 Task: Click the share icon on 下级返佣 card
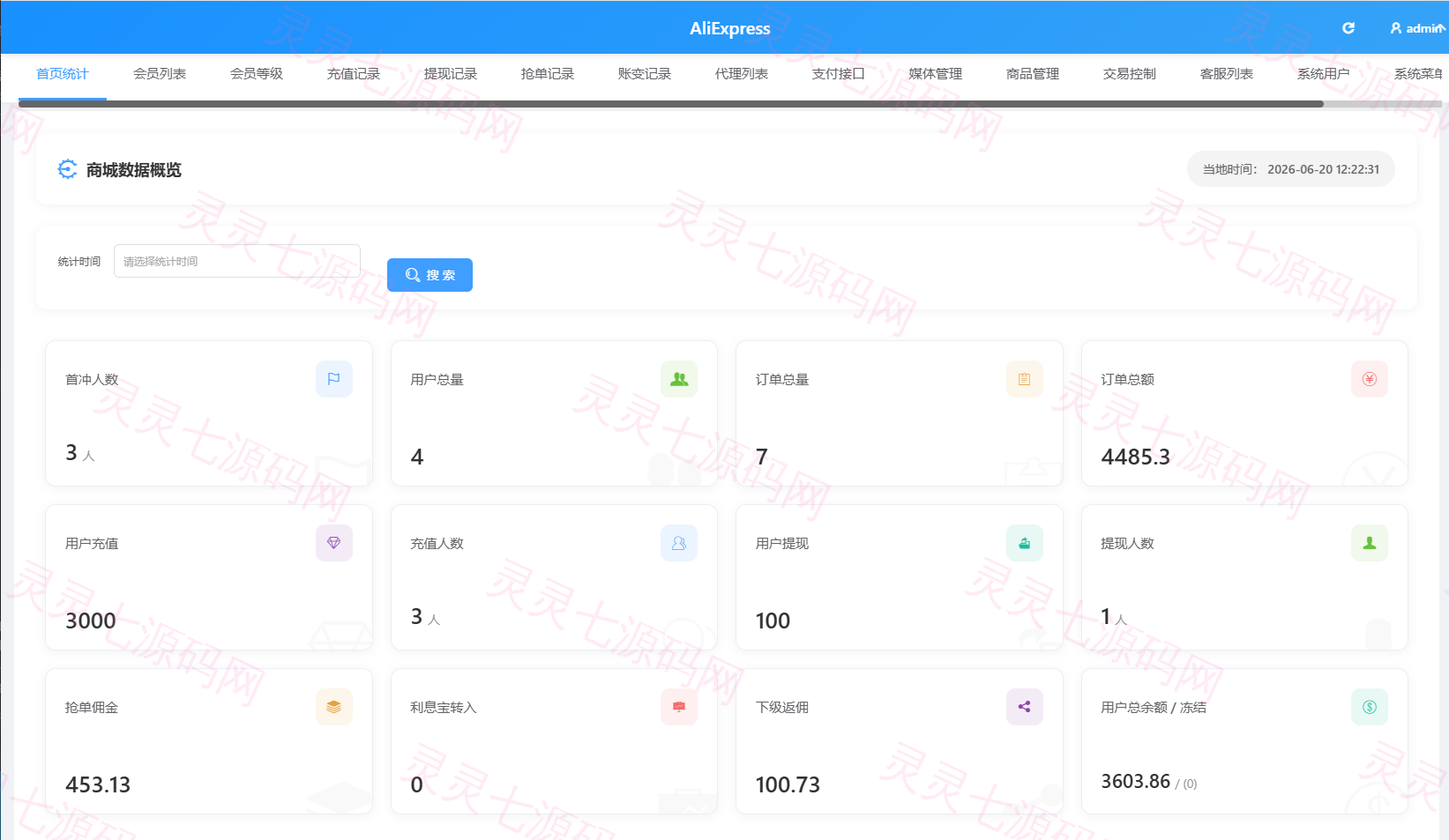pyautogui.click(x=1025, y=707)
